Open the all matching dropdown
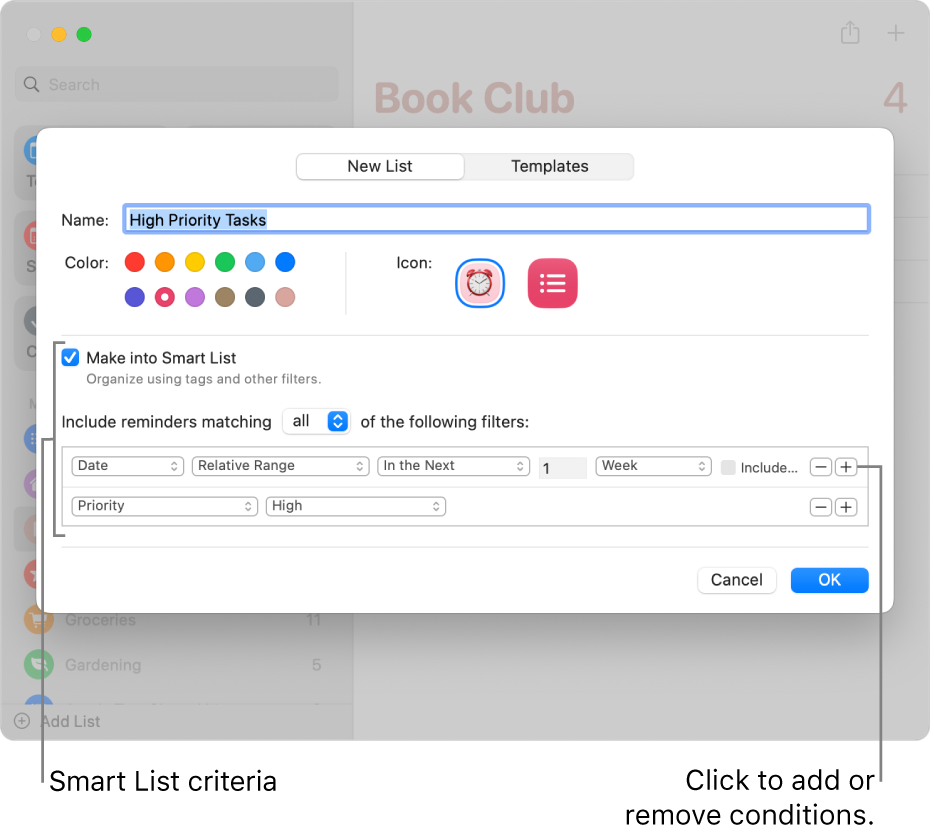 [316, 421]
